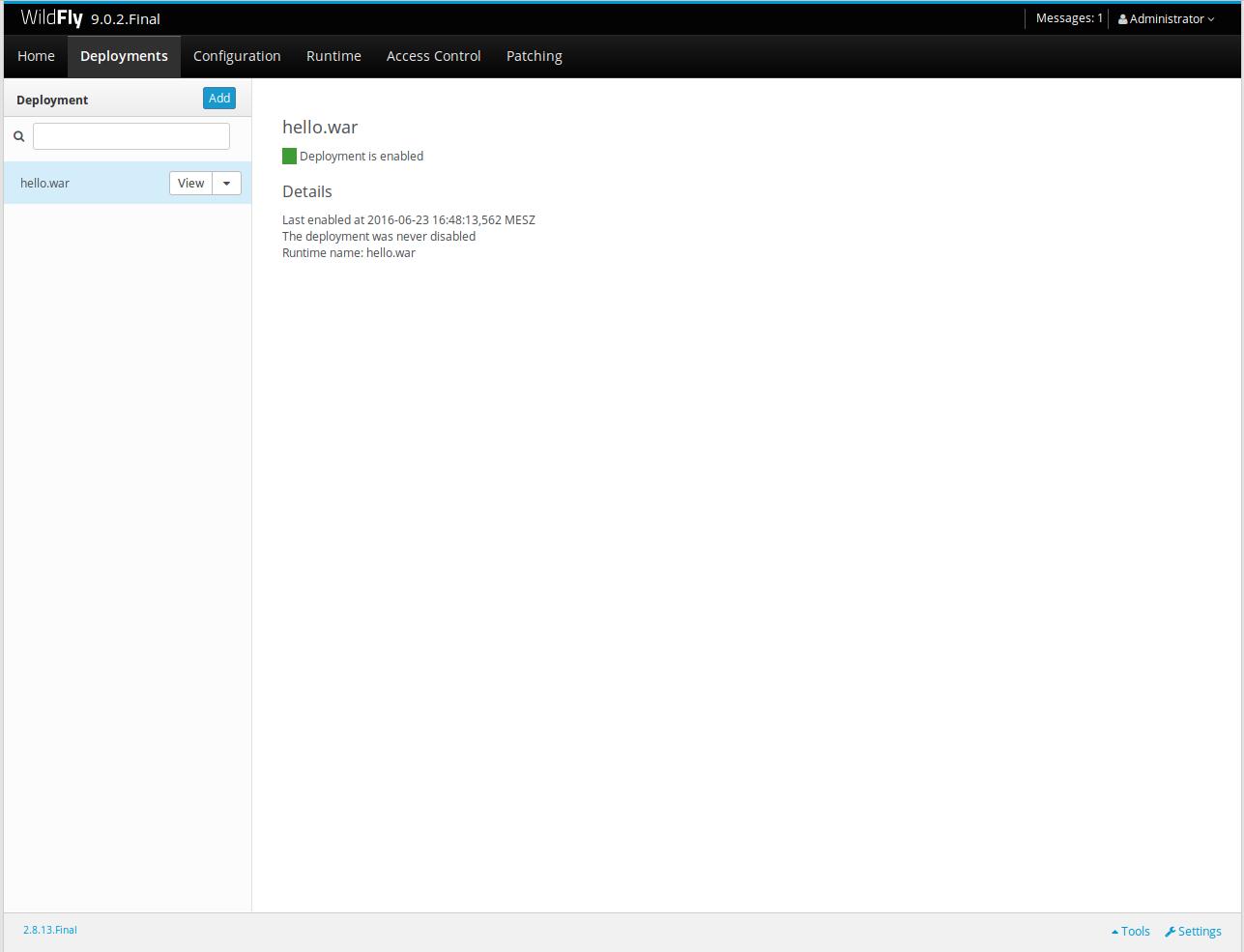Click the WildFly logo in the header
This screenshot has height=952, width=1244.
tap(51, 18)
